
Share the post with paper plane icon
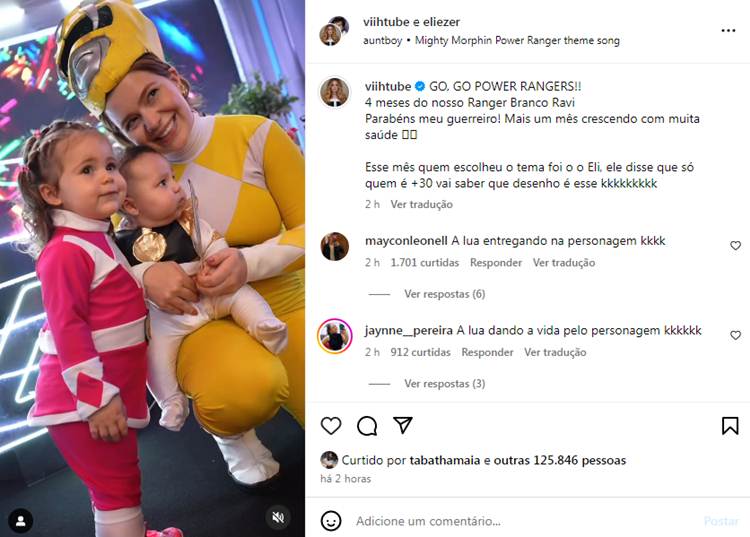point(403,425)
